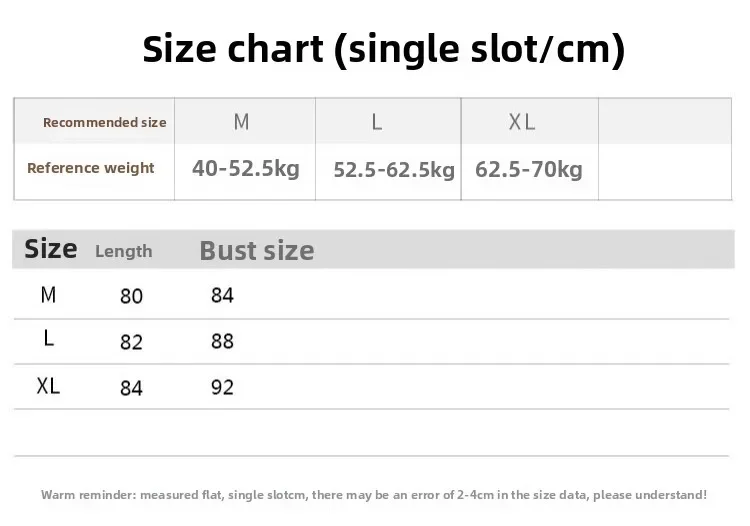
Task: Click XL in the recommended size row
Action: (522, 122)
